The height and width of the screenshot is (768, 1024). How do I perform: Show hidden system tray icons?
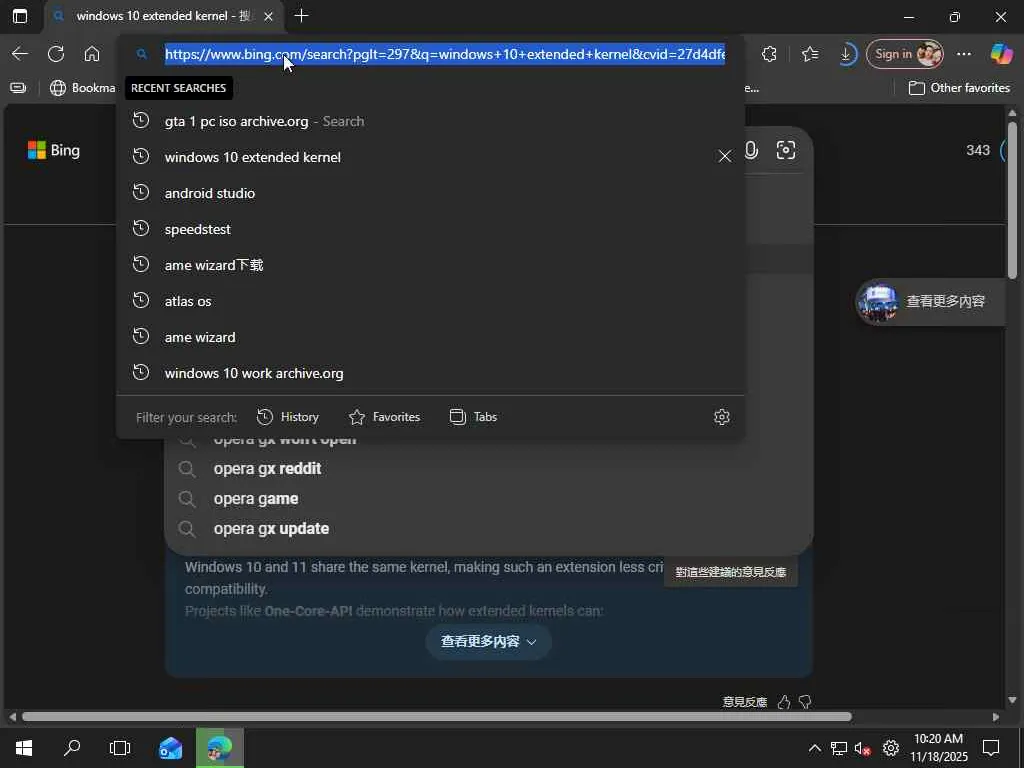[x=814, y=748]
